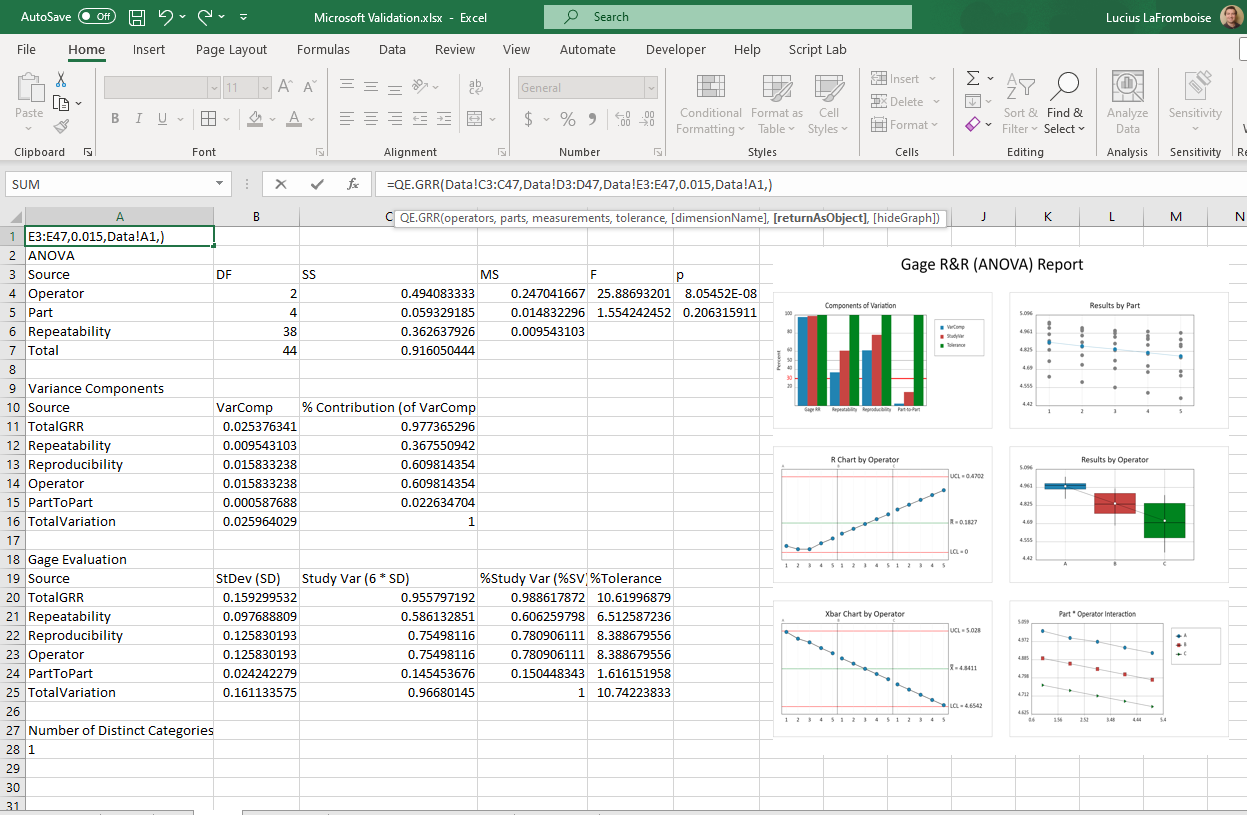Open Cell Styles dropdown
Image resolution: width=1247 pixels, height=815 pixels.
point(828,102)
